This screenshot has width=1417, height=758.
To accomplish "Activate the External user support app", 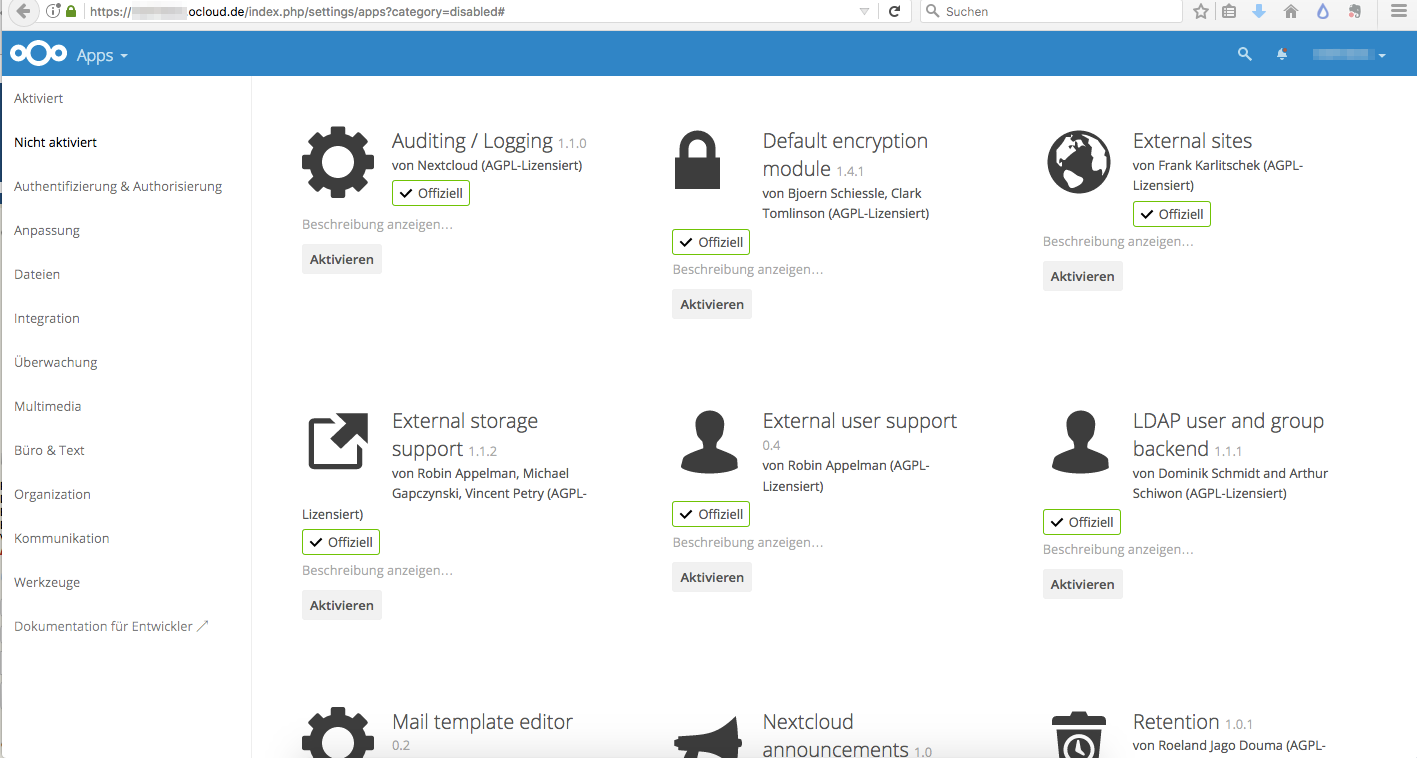I will [x=712, y=578].
